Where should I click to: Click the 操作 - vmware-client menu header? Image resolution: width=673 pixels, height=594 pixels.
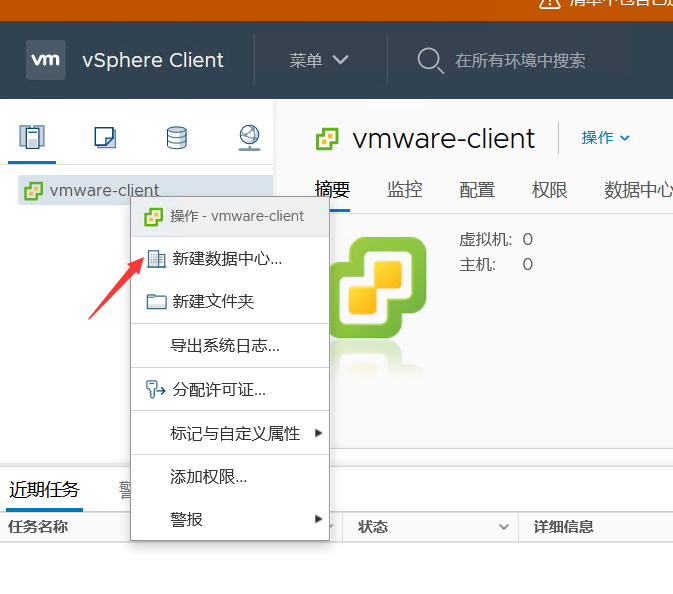coord(230,216)
